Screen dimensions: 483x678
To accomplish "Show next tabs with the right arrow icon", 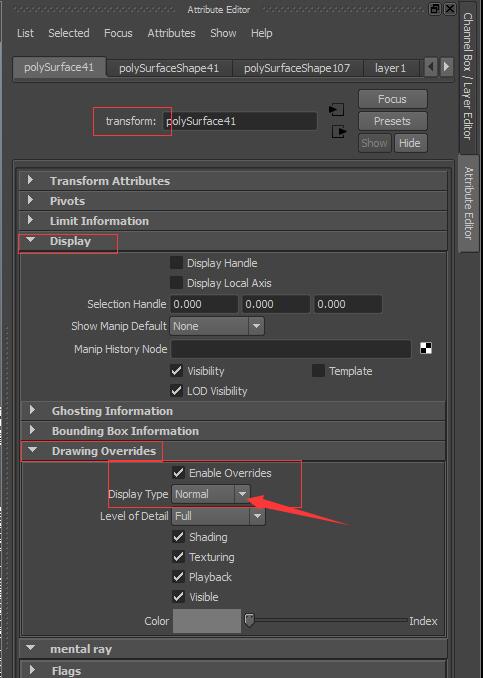I will pyautogui.click(x=447, y=67).
